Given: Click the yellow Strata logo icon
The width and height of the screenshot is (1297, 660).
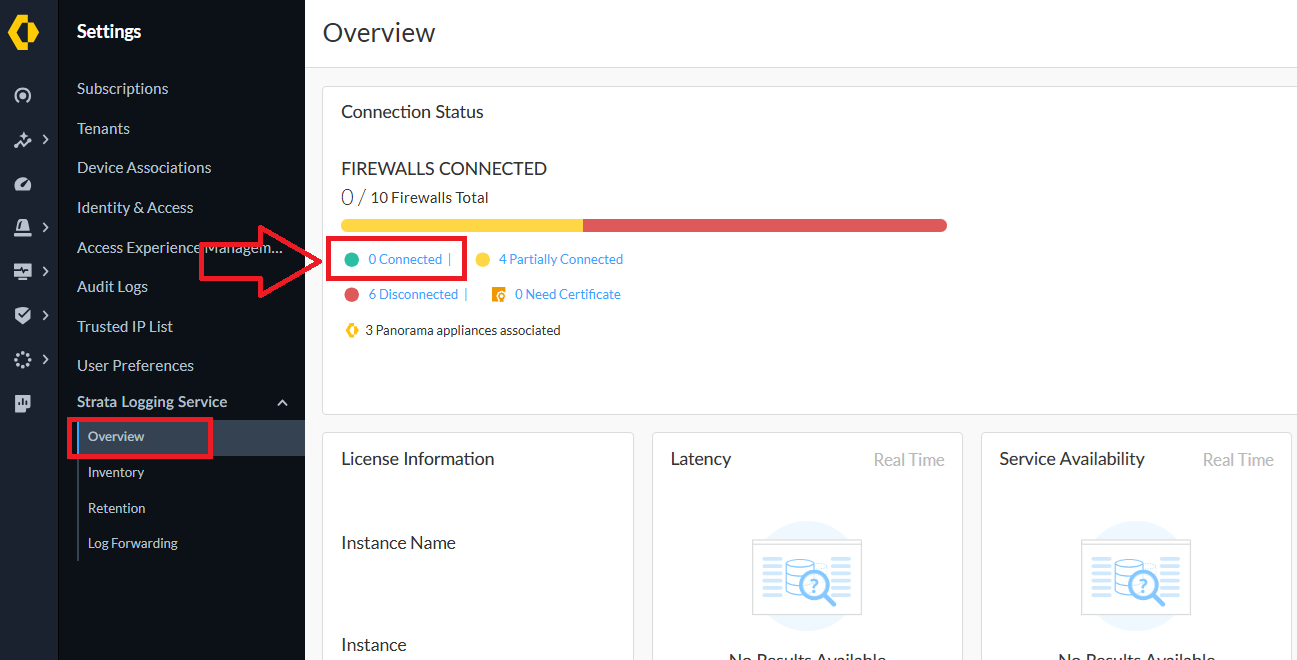Looking at the screenshot, I should pos(23,32).
